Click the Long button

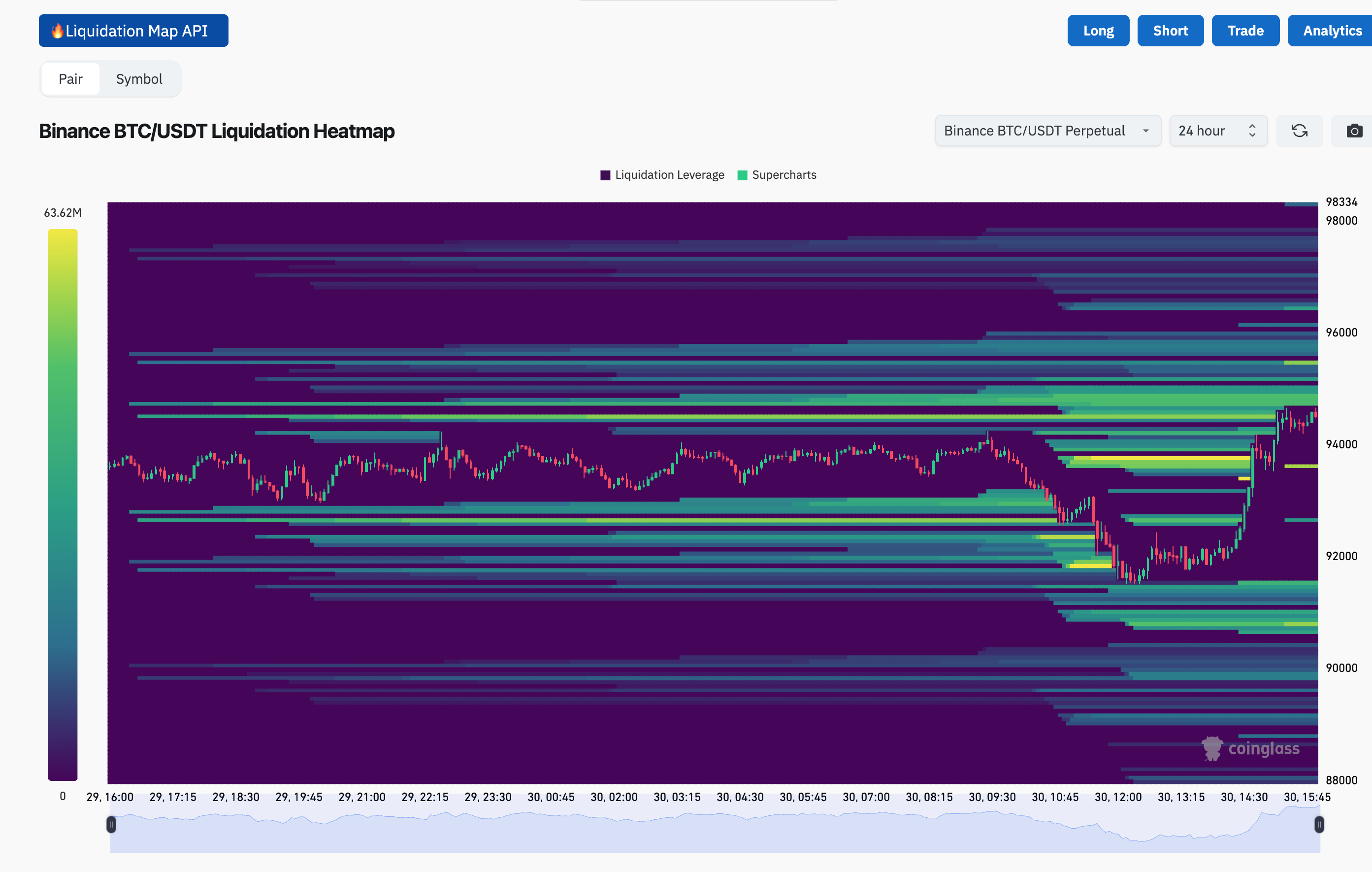tap(1098, 31)
